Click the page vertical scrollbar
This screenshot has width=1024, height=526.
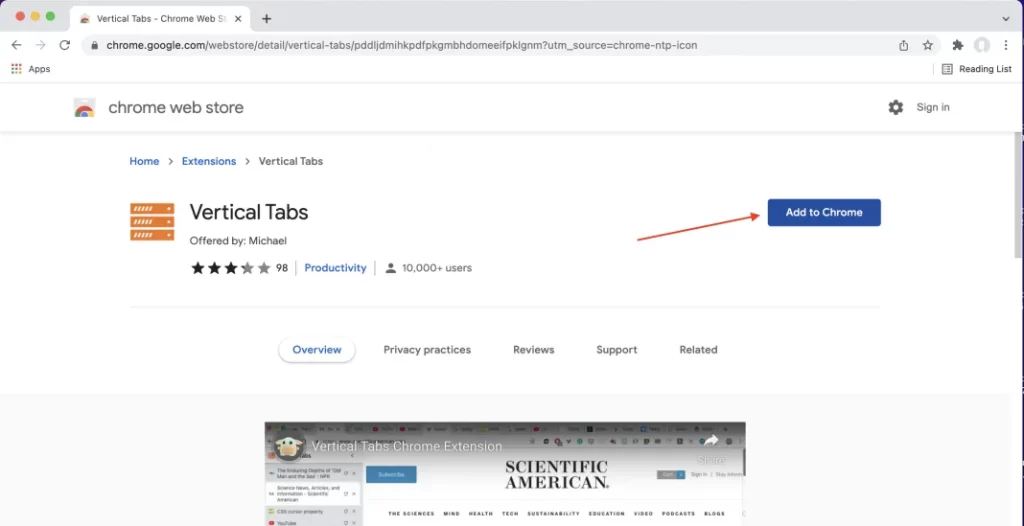(1018, 194)
